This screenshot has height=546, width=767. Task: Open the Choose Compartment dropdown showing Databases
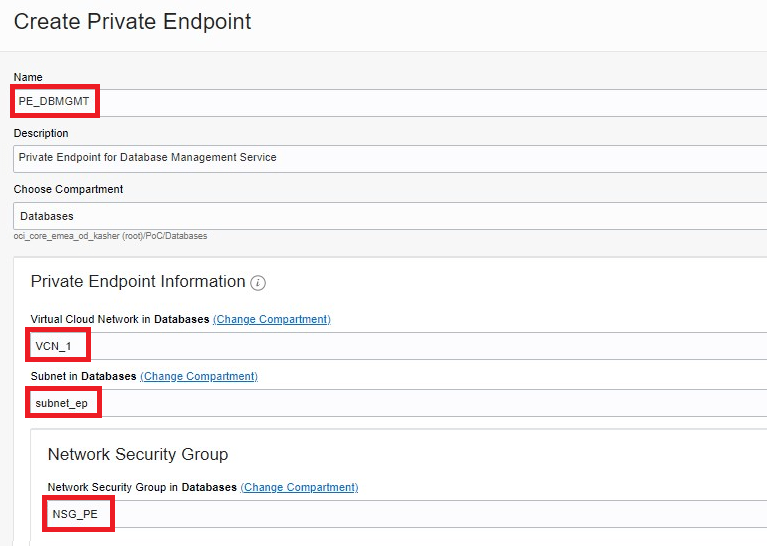point(390,216)
